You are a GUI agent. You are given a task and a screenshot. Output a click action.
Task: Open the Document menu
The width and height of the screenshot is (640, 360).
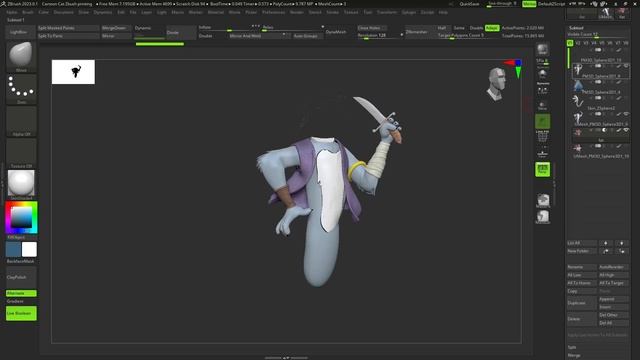(x=64, y=12)
